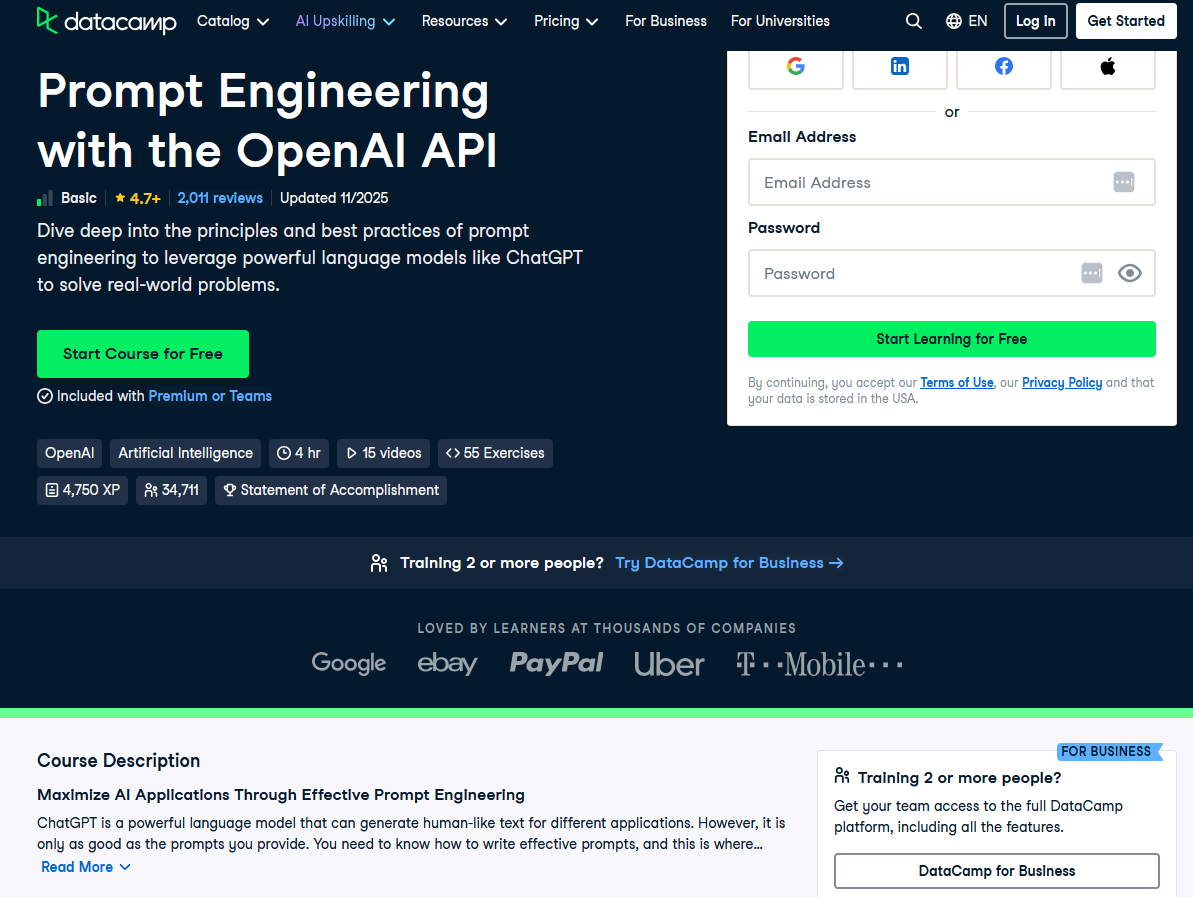Click the checkmark icon beside Included with
The image size is (1193, 897).
point(45,396)
